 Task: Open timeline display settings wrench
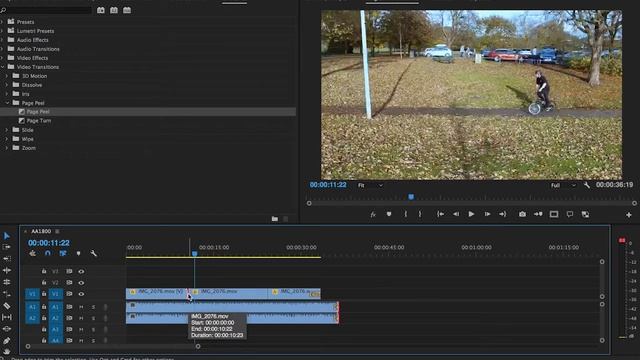[93, 253]
